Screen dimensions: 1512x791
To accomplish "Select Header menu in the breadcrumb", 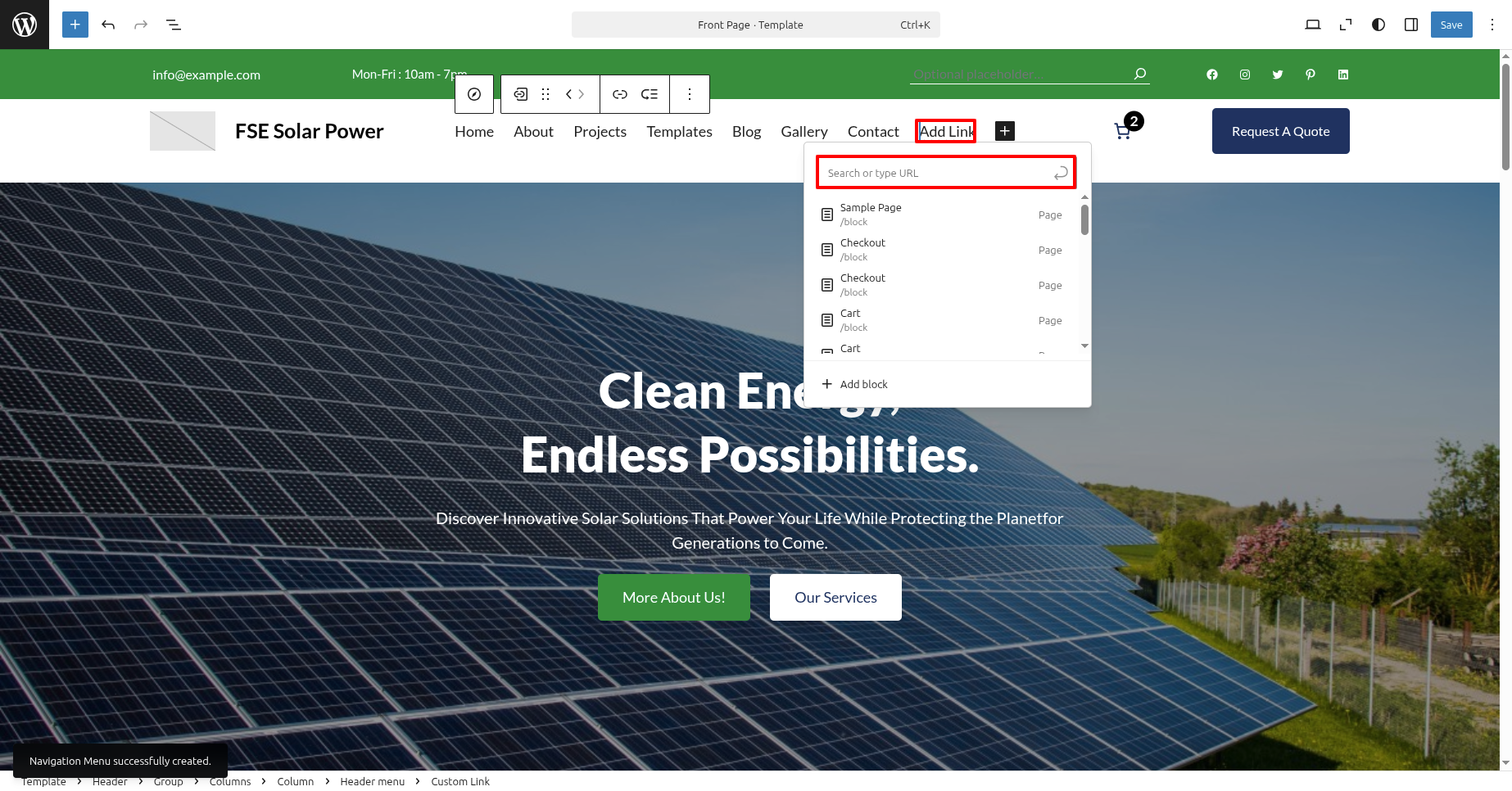I will pyautogui.click(x=373, y=781).
